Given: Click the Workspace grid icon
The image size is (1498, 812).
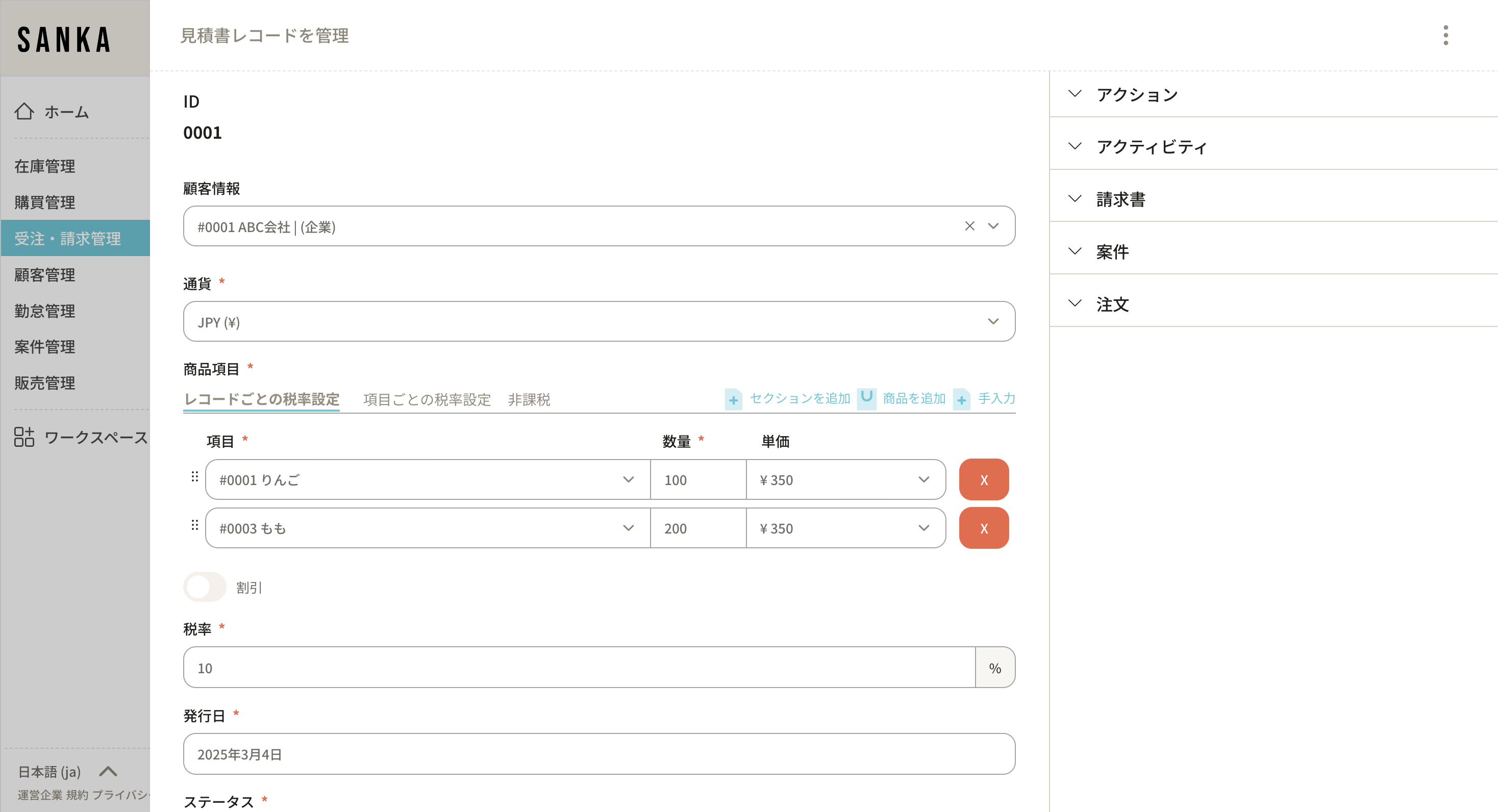Looking at the screenshot, I should pyautogui.click(x=24, y=437).
